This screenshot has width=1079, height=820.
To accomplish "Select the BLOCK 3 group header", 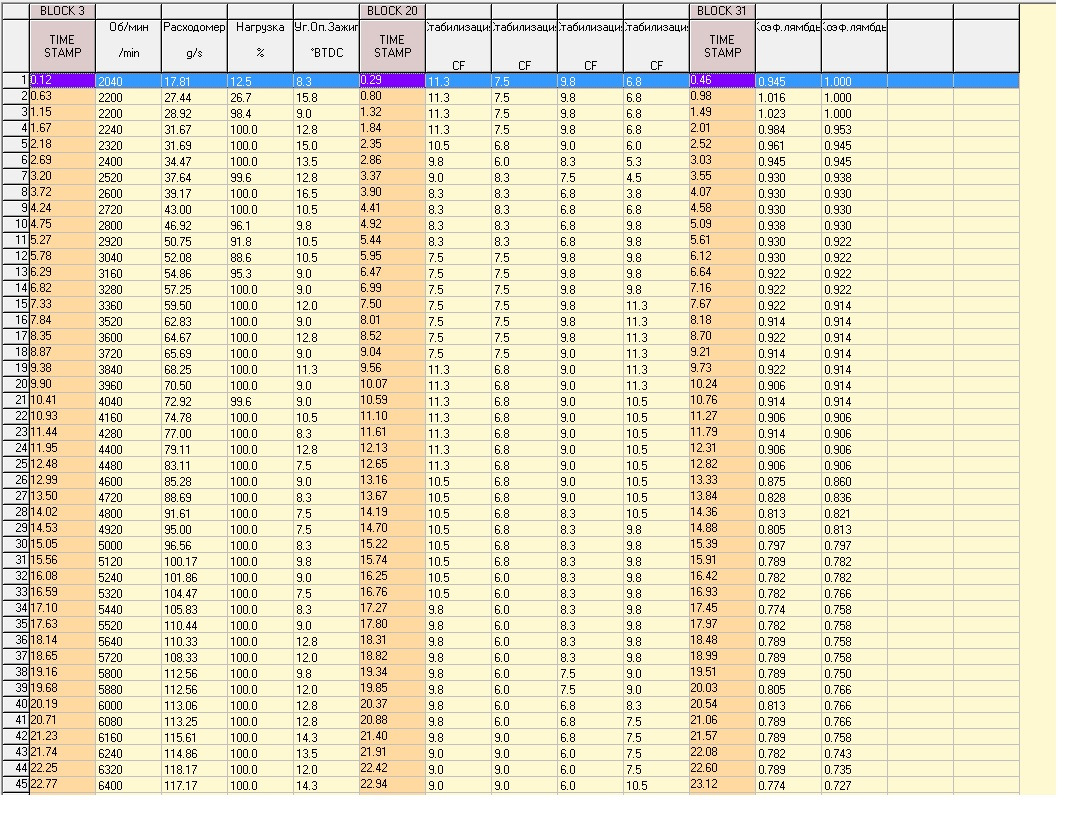I will pos(62,11).
